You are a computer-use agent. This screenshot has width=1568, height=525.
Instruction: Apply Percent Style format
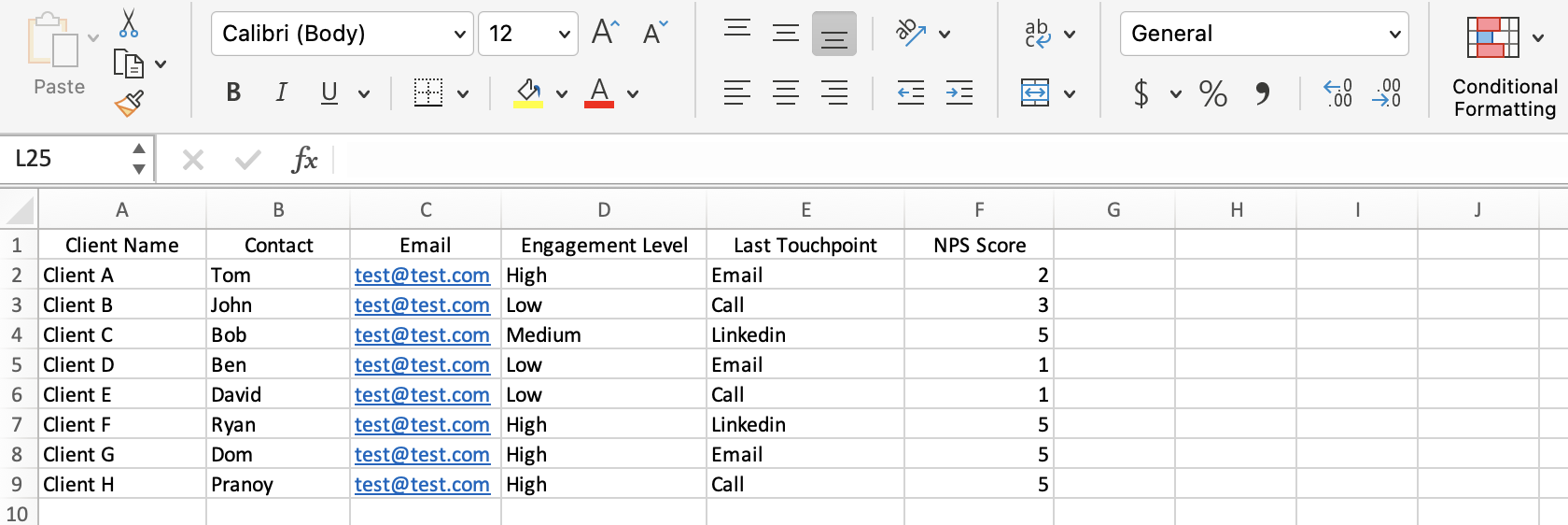click(x=1212, y=92)
